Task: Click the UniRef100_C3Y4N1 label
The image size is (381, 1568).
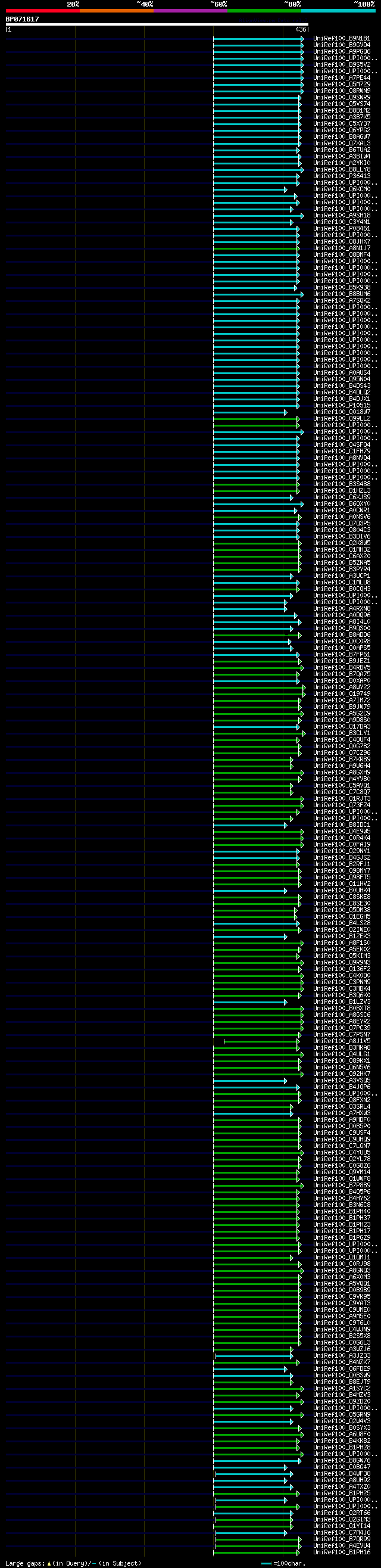Action: tap(342, 222)
